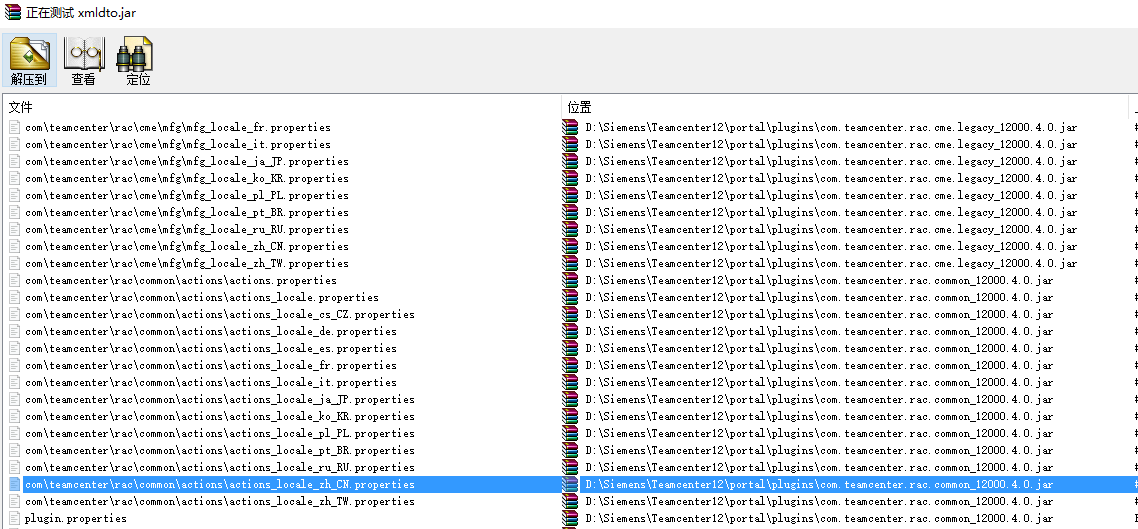
Task: Click the 查看 view toolbar icon
Action: [x=84, y=60]
